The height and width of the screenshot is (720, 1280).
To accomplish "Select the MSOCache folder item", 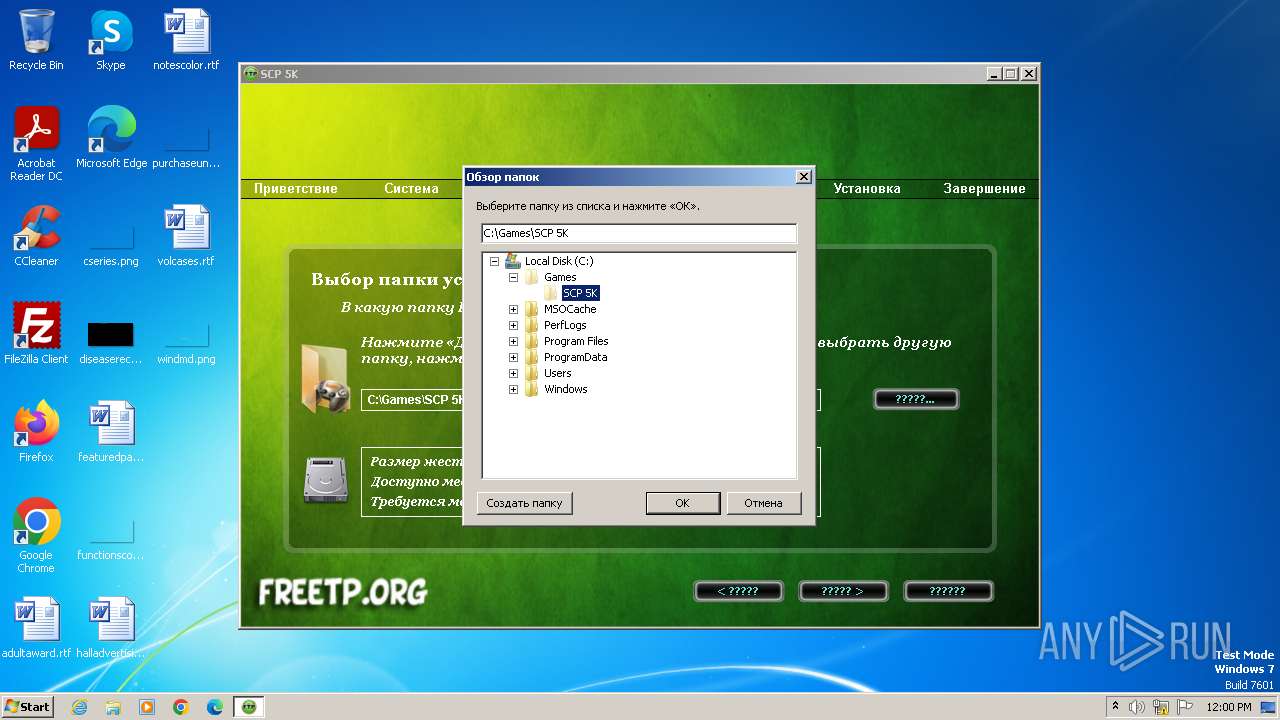I will (x=570, y=309).
